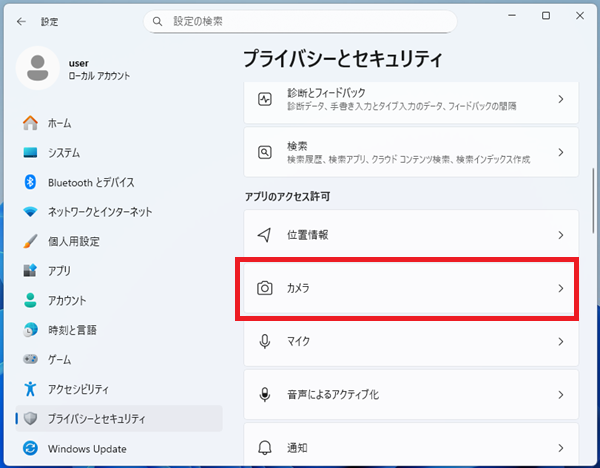This screenshot has width=600, height=468.
Task: Click the ゲーム controller icon
Action: point(30,359)
